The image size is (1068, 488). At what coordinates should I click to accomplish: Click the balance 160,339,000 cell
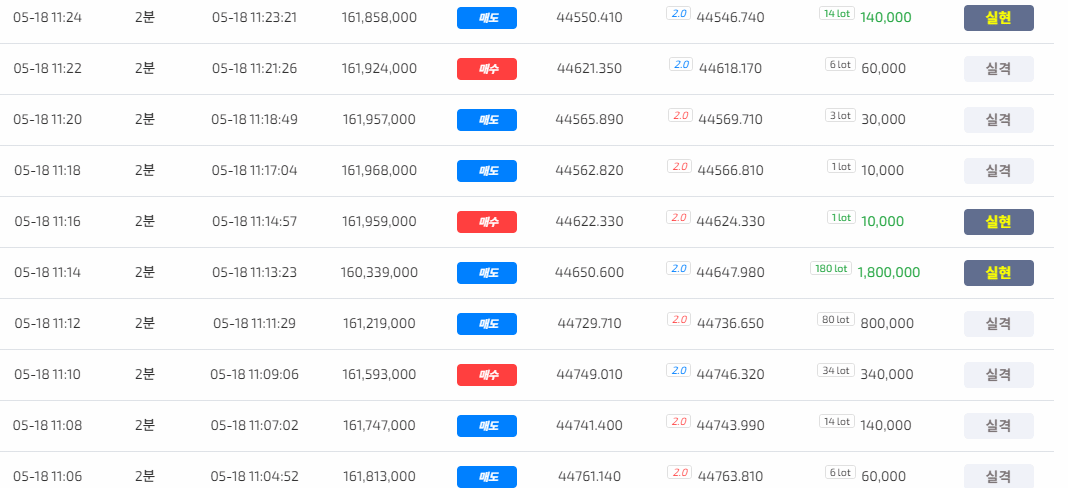379,273
